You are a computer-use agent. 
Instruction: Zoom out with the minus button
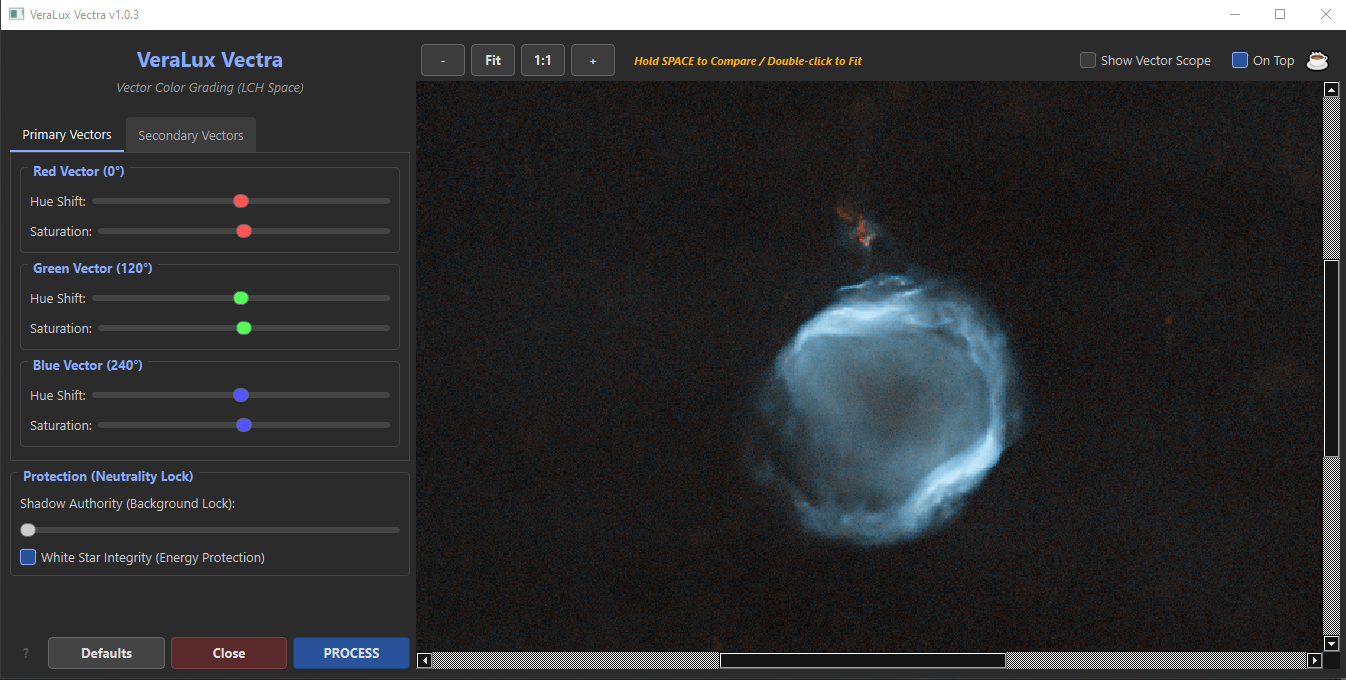tap(443, 60)
